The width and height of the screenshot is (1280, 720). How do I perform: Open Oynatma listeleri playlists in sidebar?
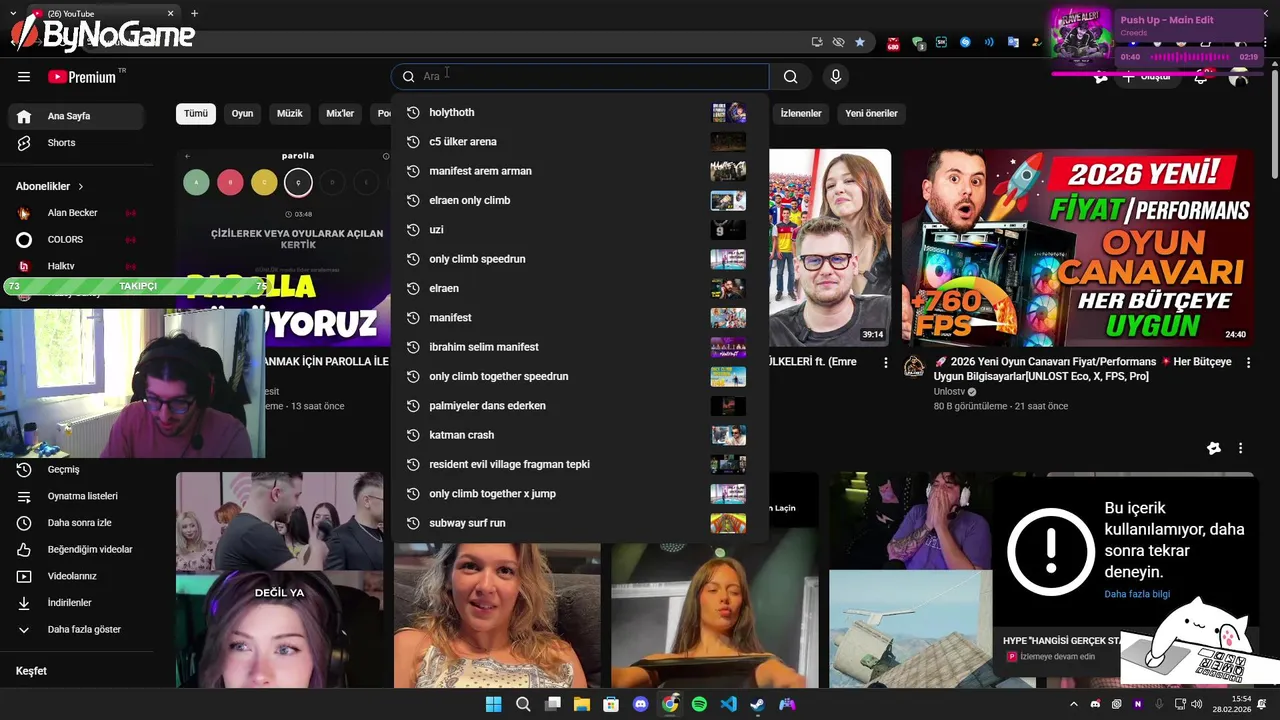click(76, 496)
